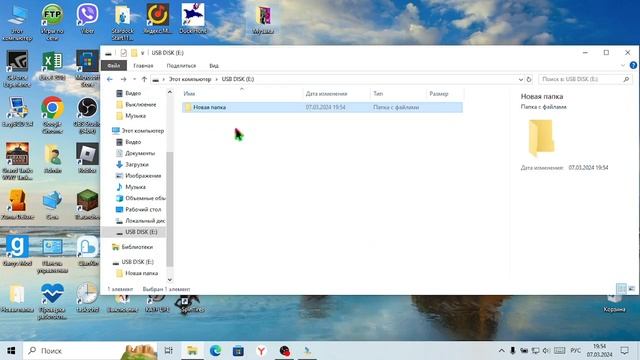Click the folder thumbnail in preview pane
The height and width of the screenshot is (360, 640).
541,138
